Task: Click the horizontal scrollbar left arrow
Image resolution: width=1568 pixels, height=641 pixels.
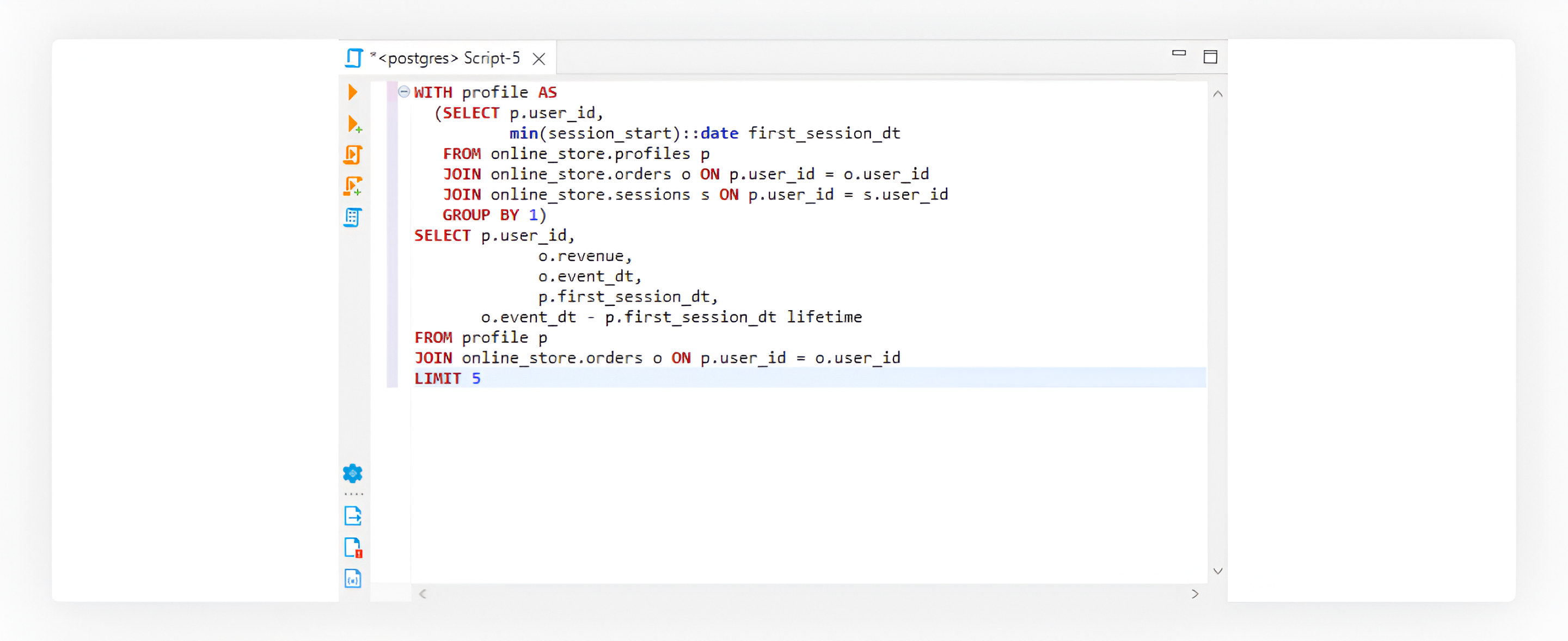Action: 423,594
